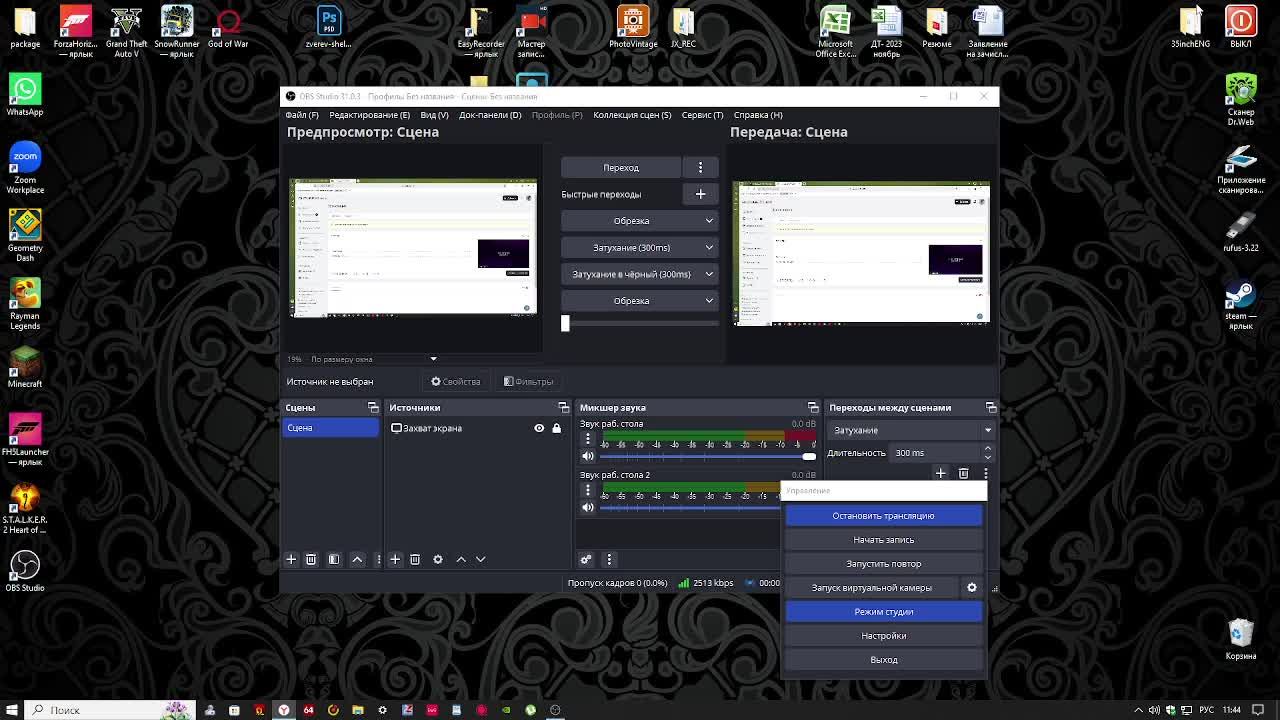Mute Звук раб. стола speaker icon
Screen dimensions: 1280x720
(x=588, y=456)
